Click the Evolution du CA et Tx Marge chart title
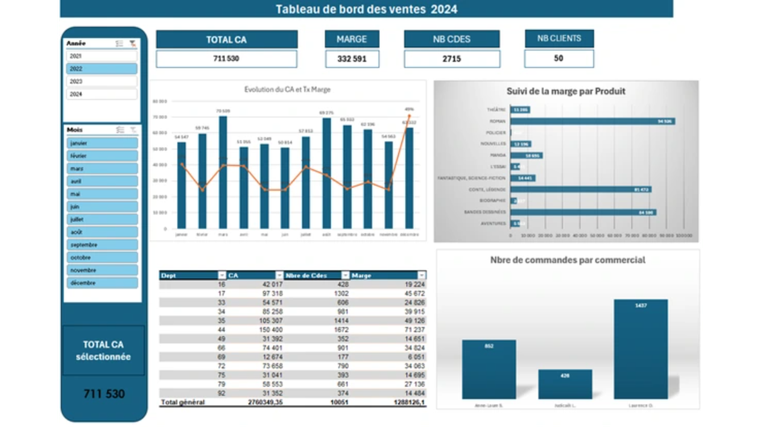Screen dimensions: 760x427 tap(287, 89)
